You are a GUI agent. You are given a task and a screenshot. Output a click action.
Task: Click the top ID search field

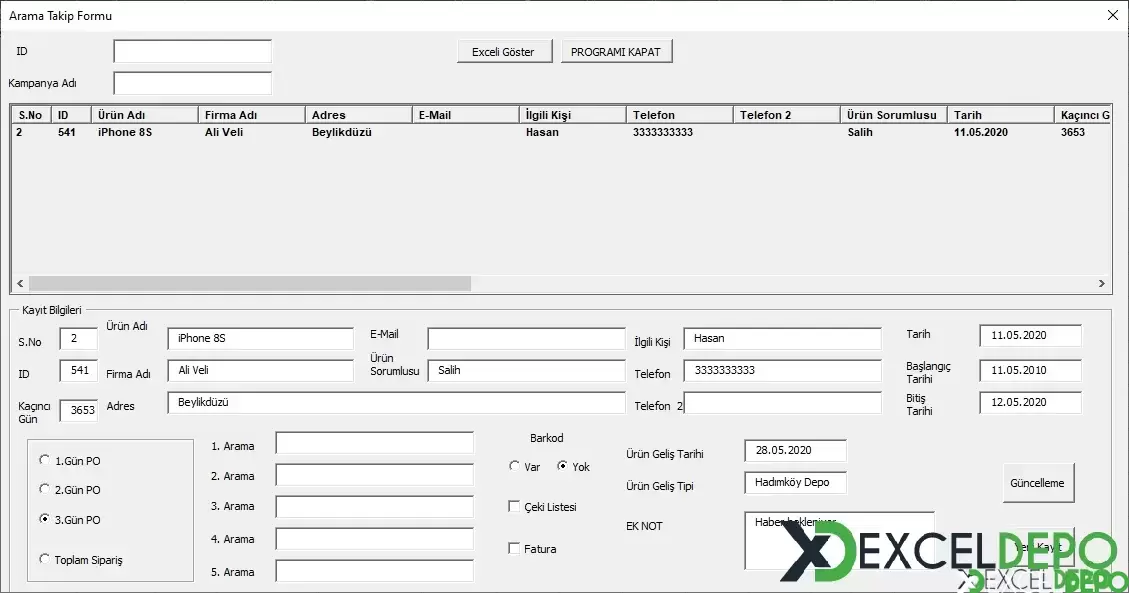(x=192, y=51)
